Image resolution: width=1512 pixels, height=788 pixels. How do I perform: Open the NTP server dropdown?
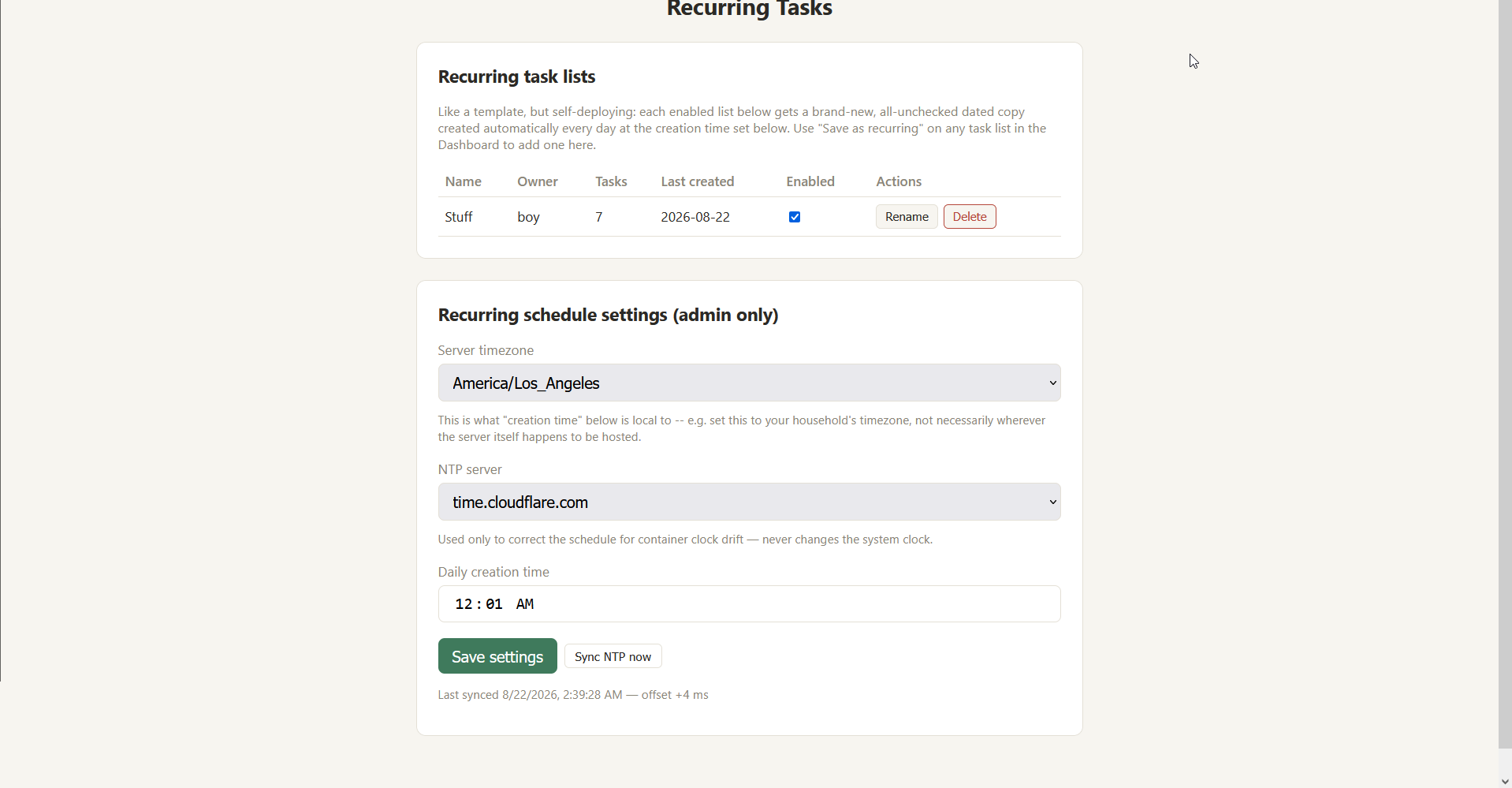[x=749, y=502]
